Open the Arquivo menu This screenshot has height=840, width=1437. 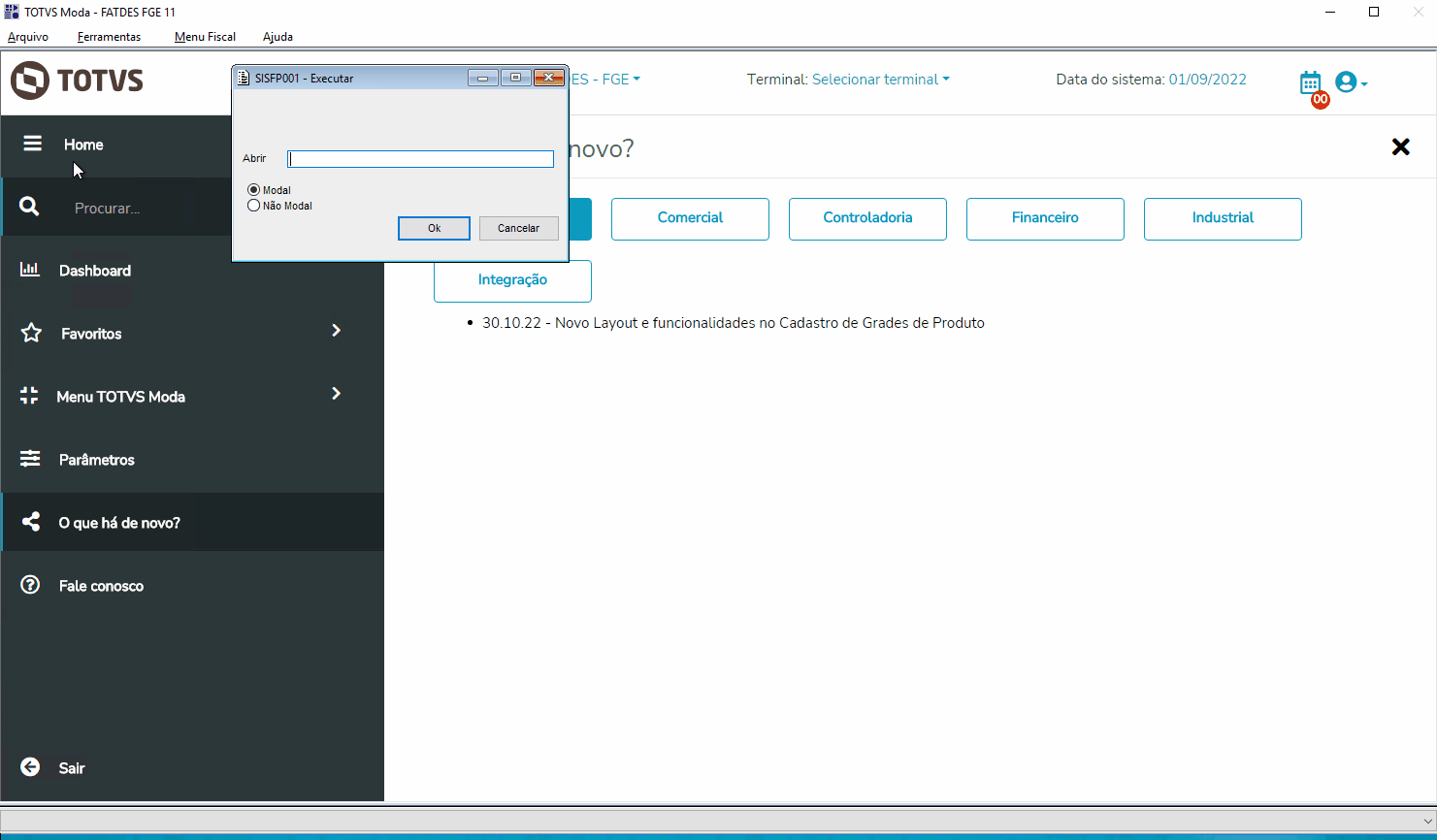[x=28, y=37]
